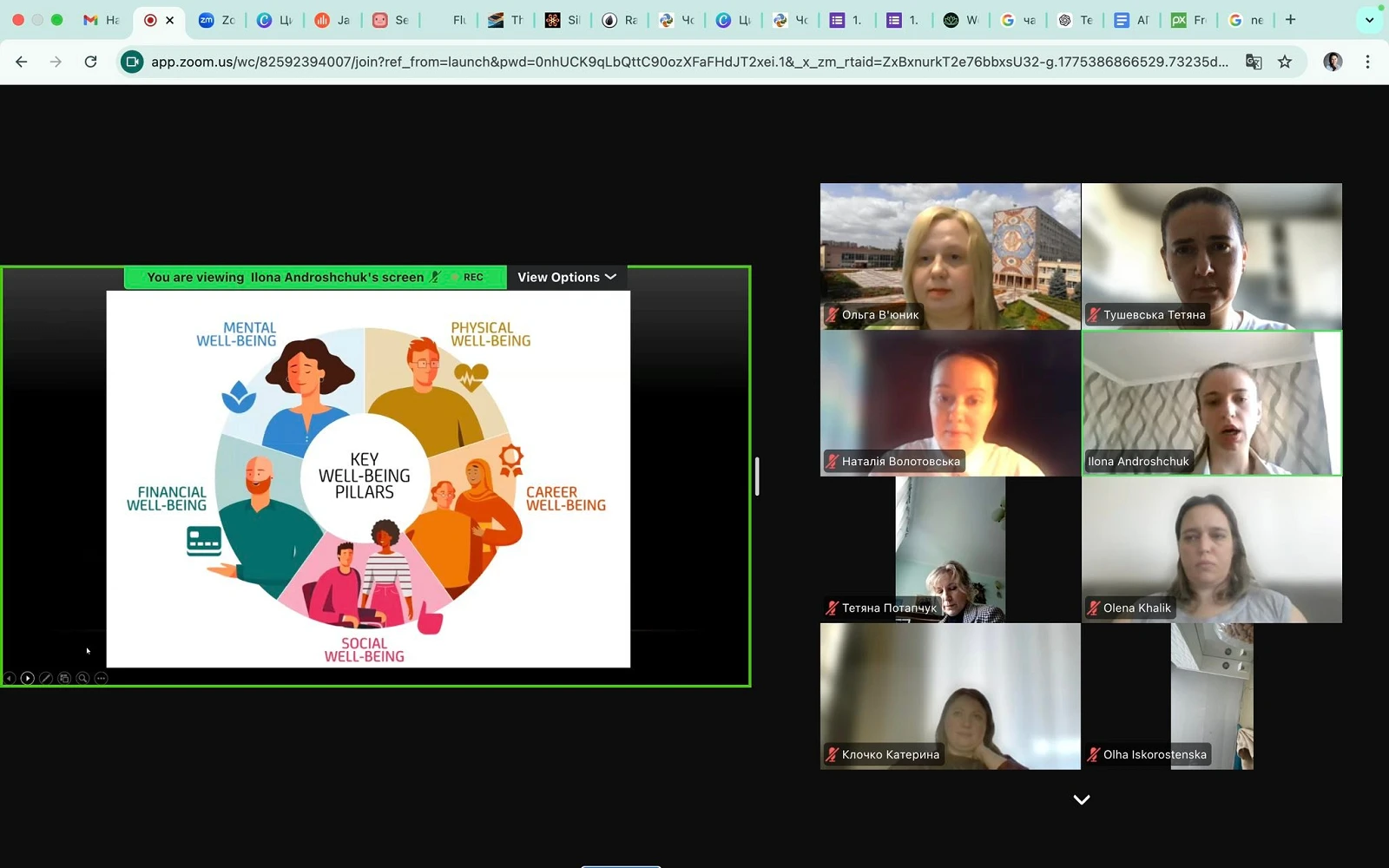Bookmark this page with the star icon

tap(1285, 62)
